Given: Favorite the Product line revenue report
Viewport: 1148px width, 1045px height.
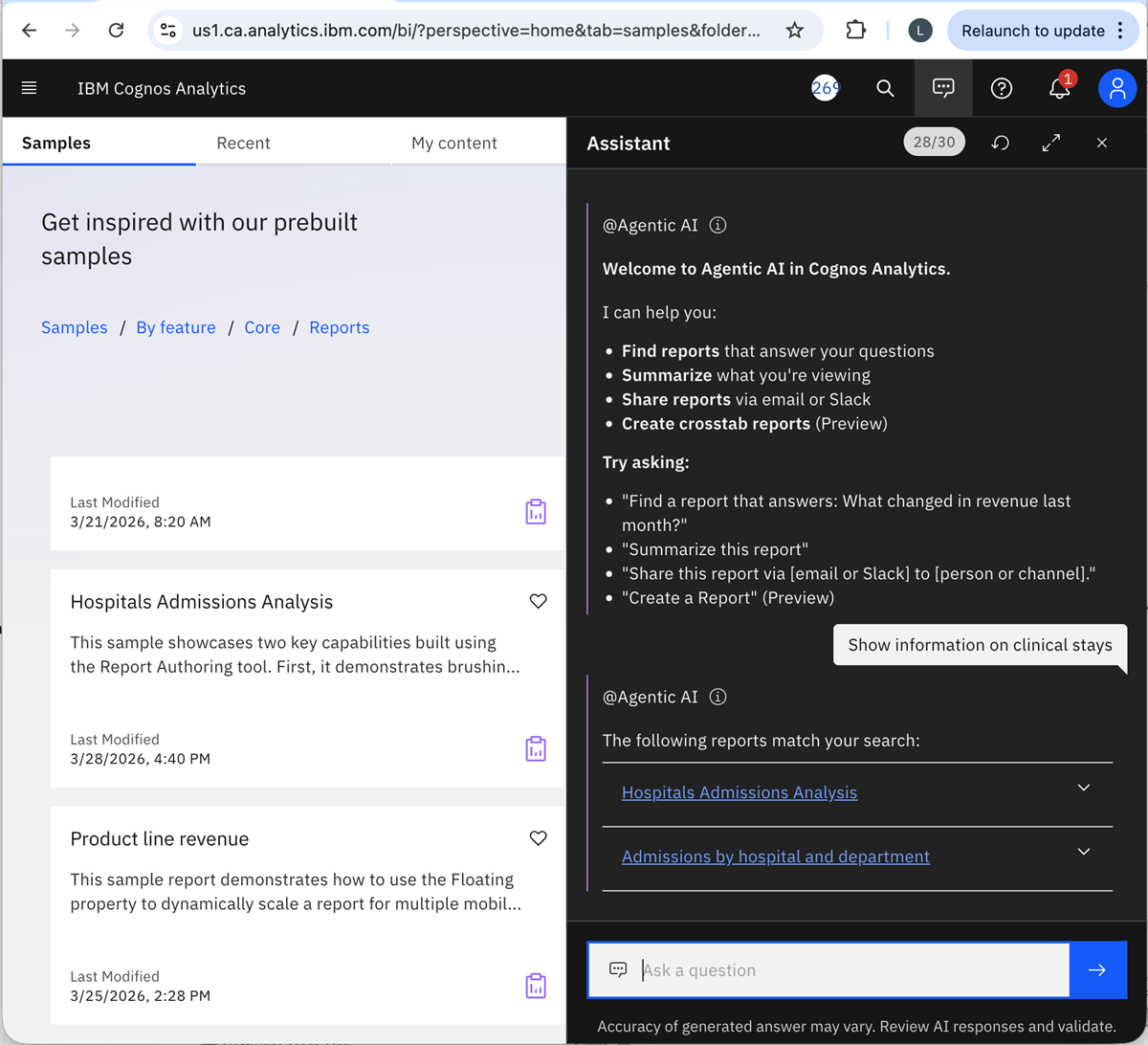Looking at the screenshot, I should coord(538,838).
